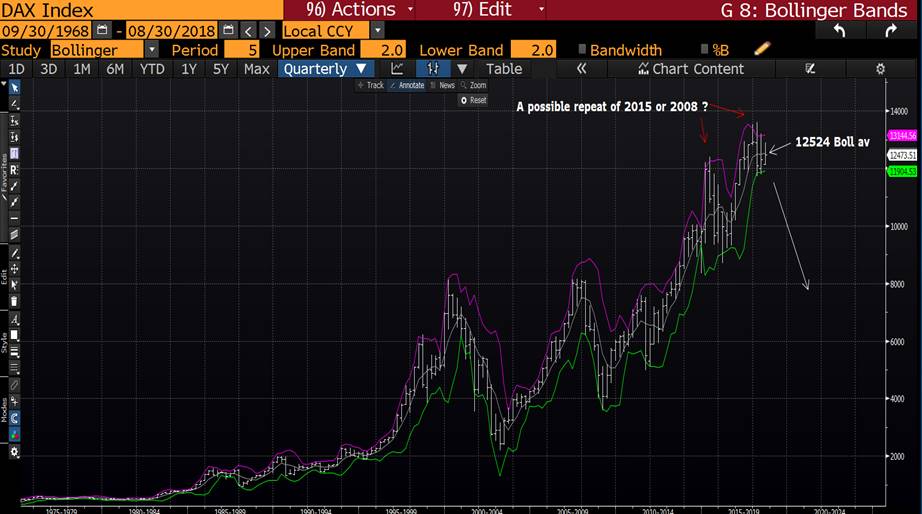Select the fill color square style tool
Viewport: 922px width, 514px height.
click(x=14, y=335)
